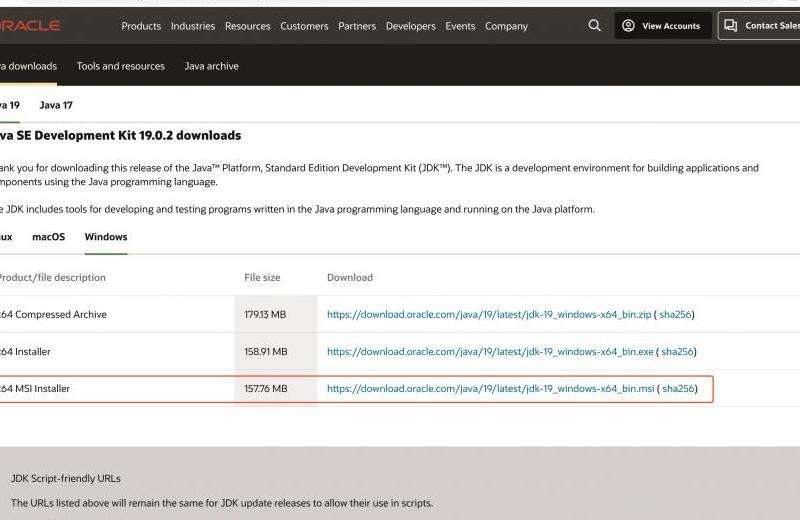Open the Customers menu
Image resolution: width=800 pixels, height=520 pixels.
(x=304, y=26)
